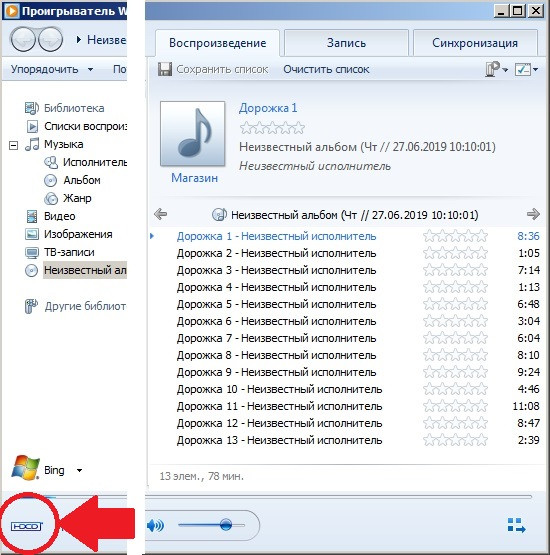The height and width of the screenshot is (555, 550).
Task: Click the music note album thumbnail
Action: (x=193, y=133)
